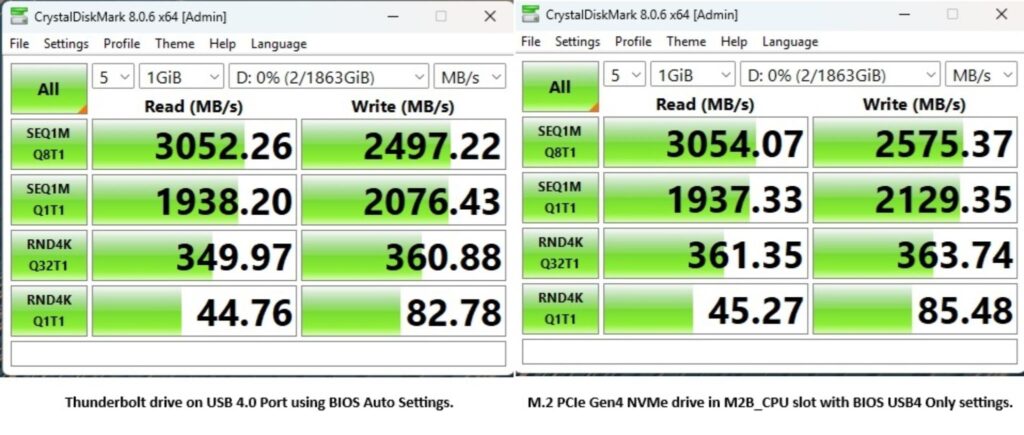Run All benchmarks in left window
The image size is (1024, 435).
[49, 89]
